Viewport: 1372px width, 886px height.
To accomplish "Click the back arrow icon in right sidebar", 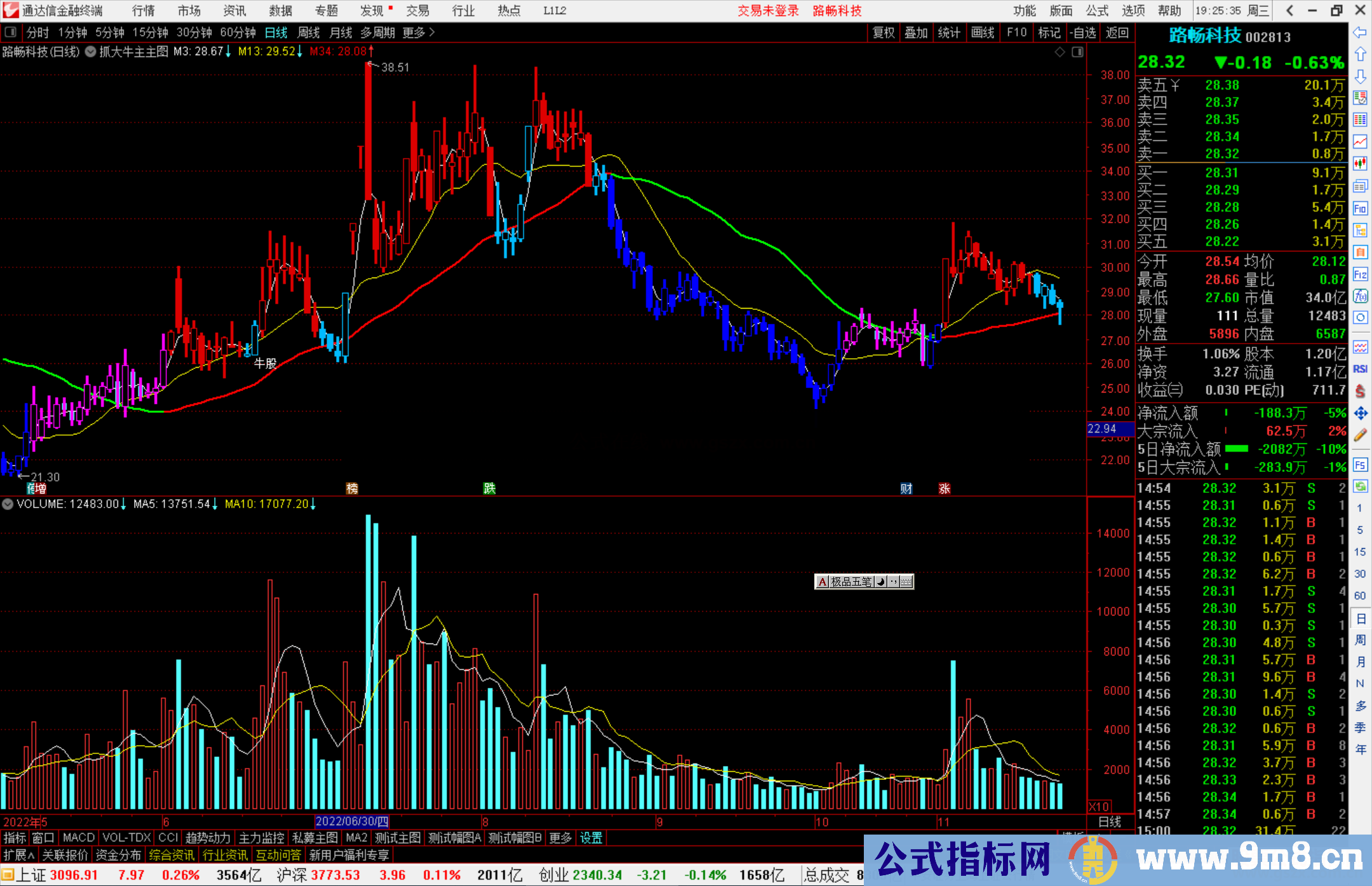I will click(1360, 32).
